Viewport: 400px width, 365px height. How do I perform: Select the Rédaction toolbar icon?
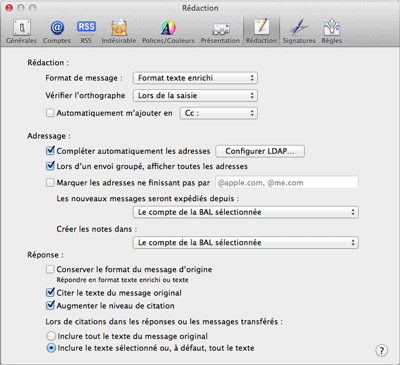coord(261,32)
